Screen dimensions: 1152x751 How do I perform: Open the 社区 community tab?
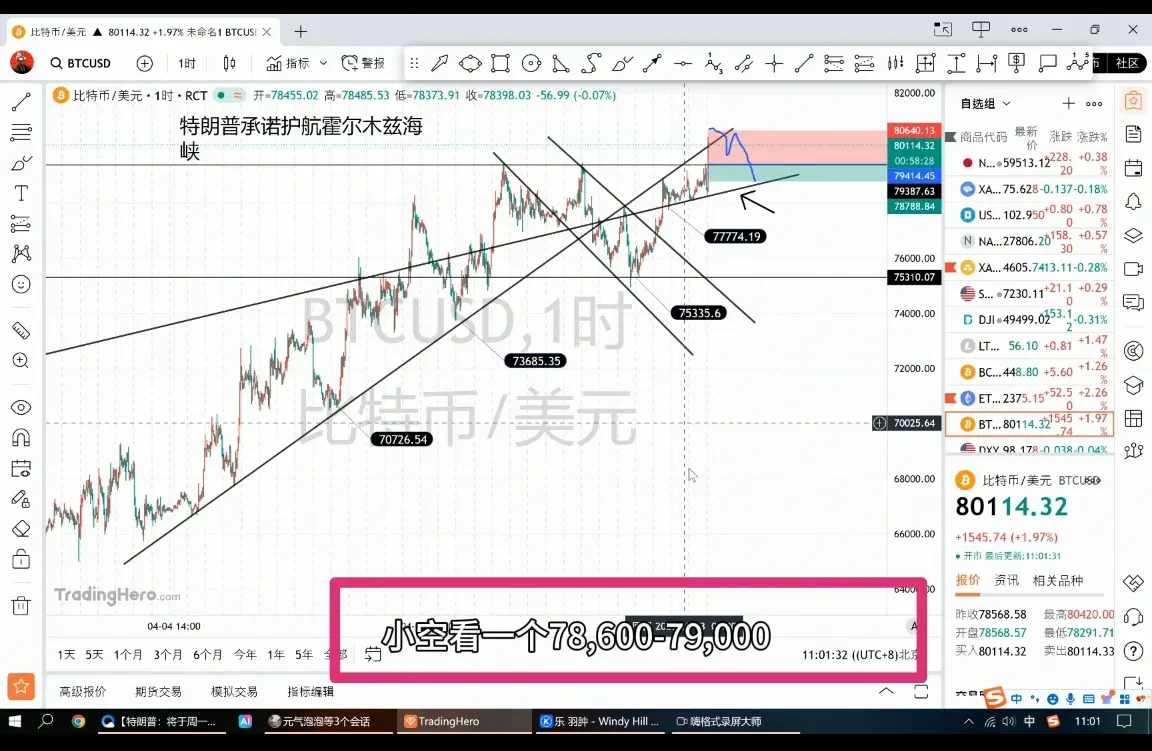[1127, 63]
